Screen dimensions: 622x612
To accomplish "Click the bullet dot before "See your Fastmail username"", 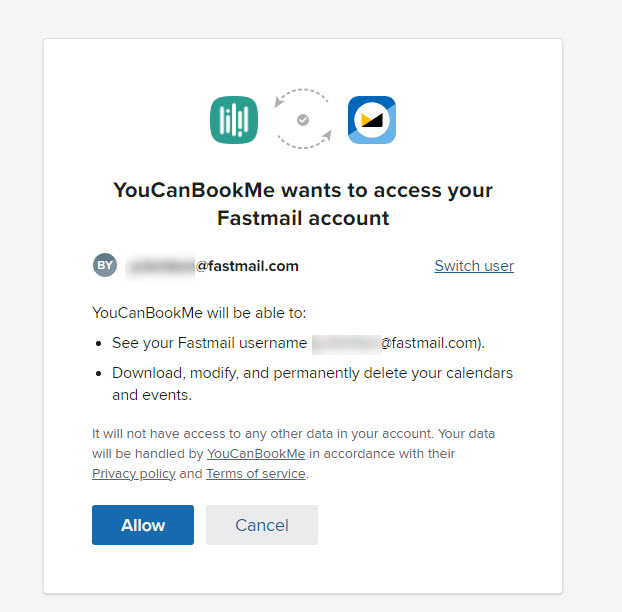I will point(100,343).
